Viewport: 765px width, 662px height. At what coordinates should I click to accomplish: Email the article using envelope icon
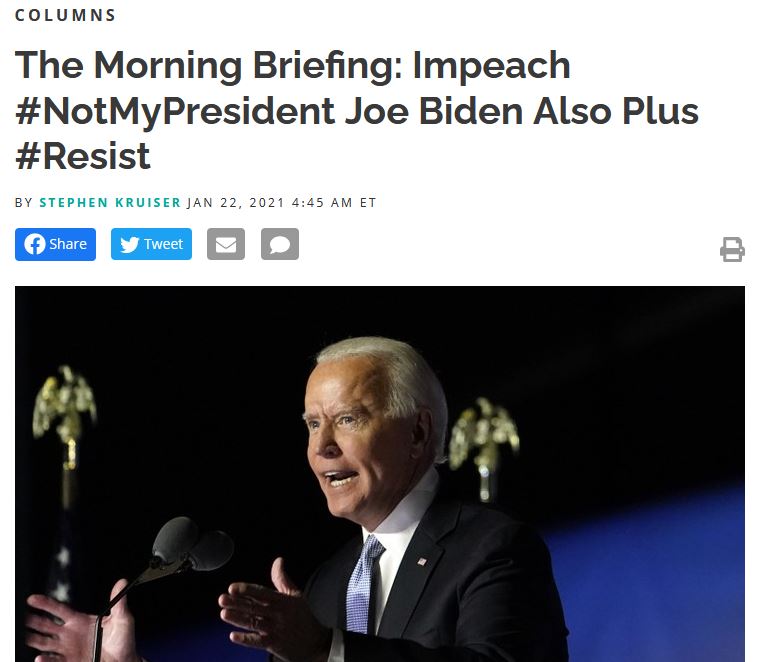tap(226, 244)
